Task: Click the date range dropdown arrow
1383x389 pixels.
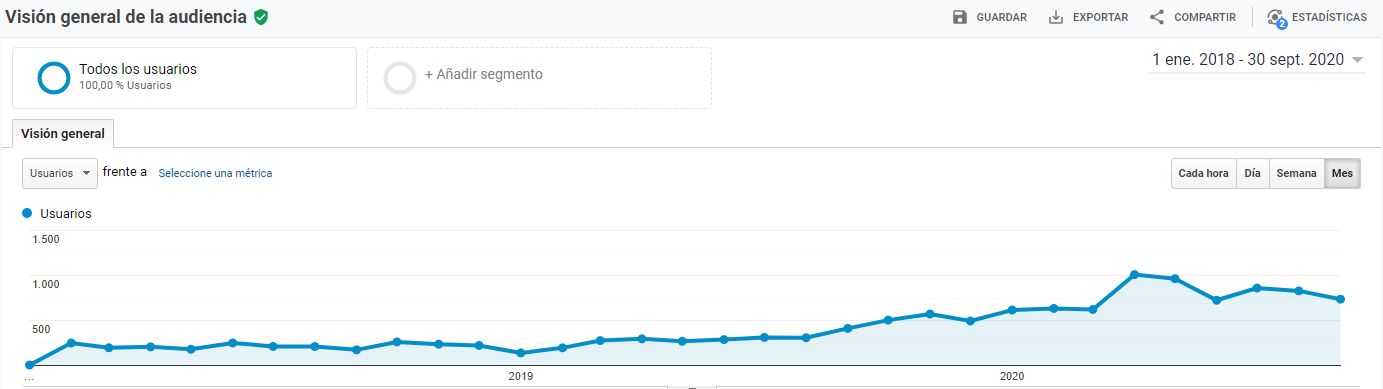Action: point(1357,60)
